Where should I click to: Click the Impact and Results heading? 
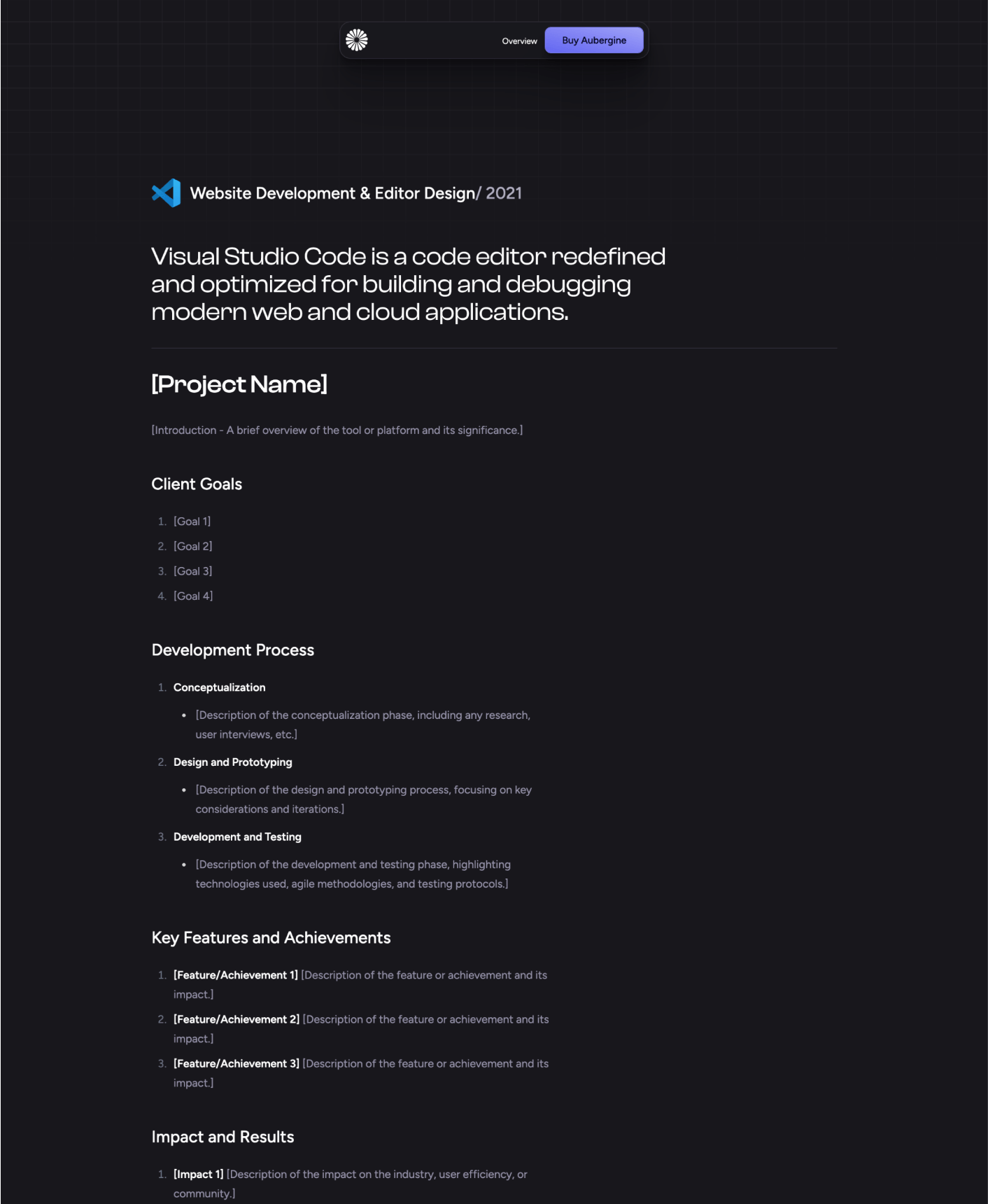pos(223,1137)
